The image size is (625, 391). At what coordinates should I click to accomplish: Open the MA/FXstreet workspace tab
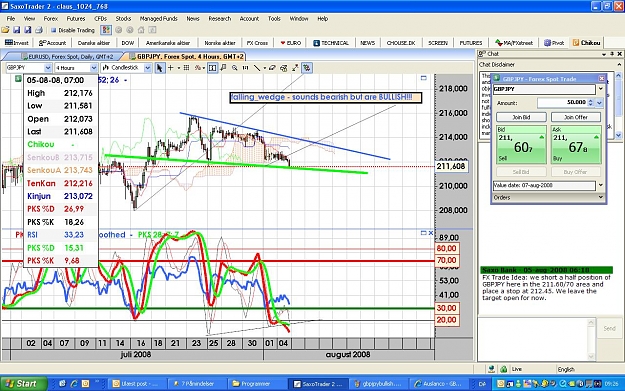pyautogui.click(x=513, y=43)
